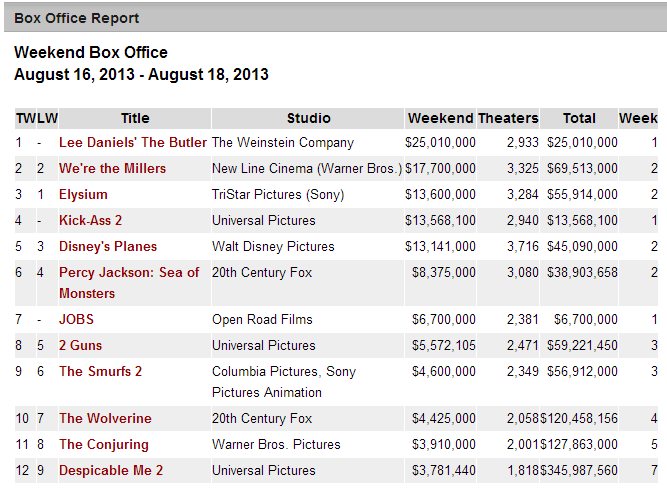Click Despicable Me 2 link
The width and height of the screenshot is (667, 494).
click(111, 471)
